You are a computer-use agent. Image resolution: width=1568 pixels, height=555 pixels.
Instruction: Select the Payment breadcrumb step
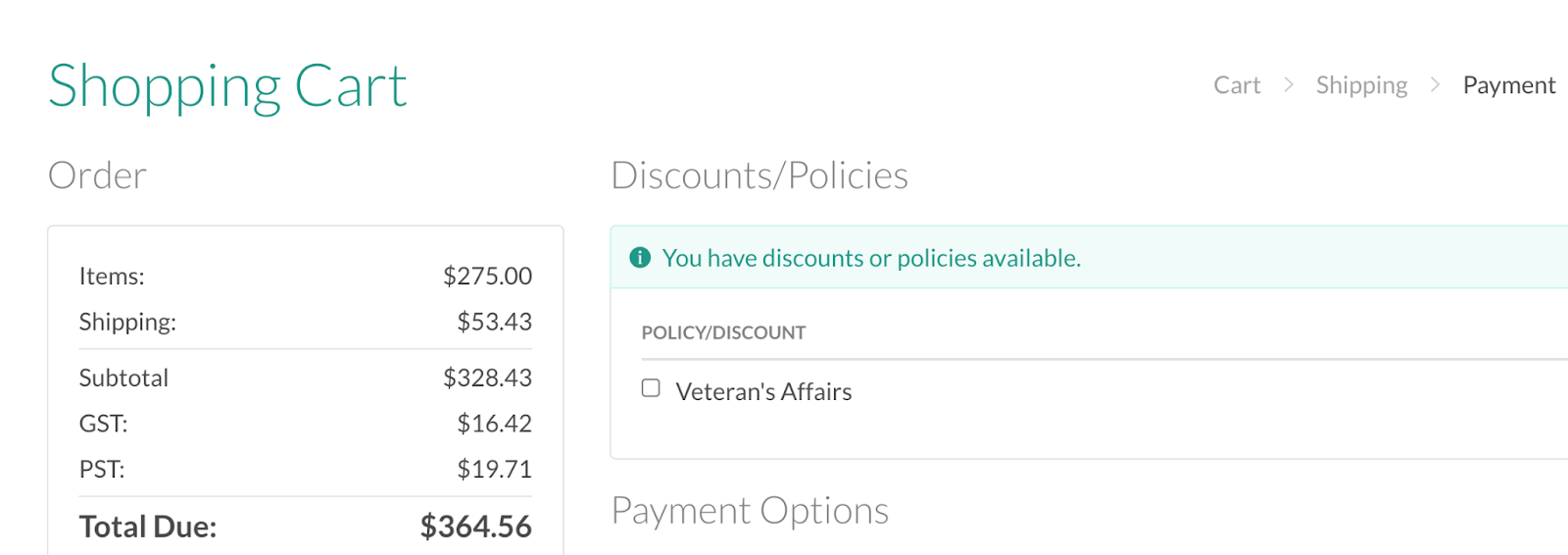click(x=1508, y=85)
